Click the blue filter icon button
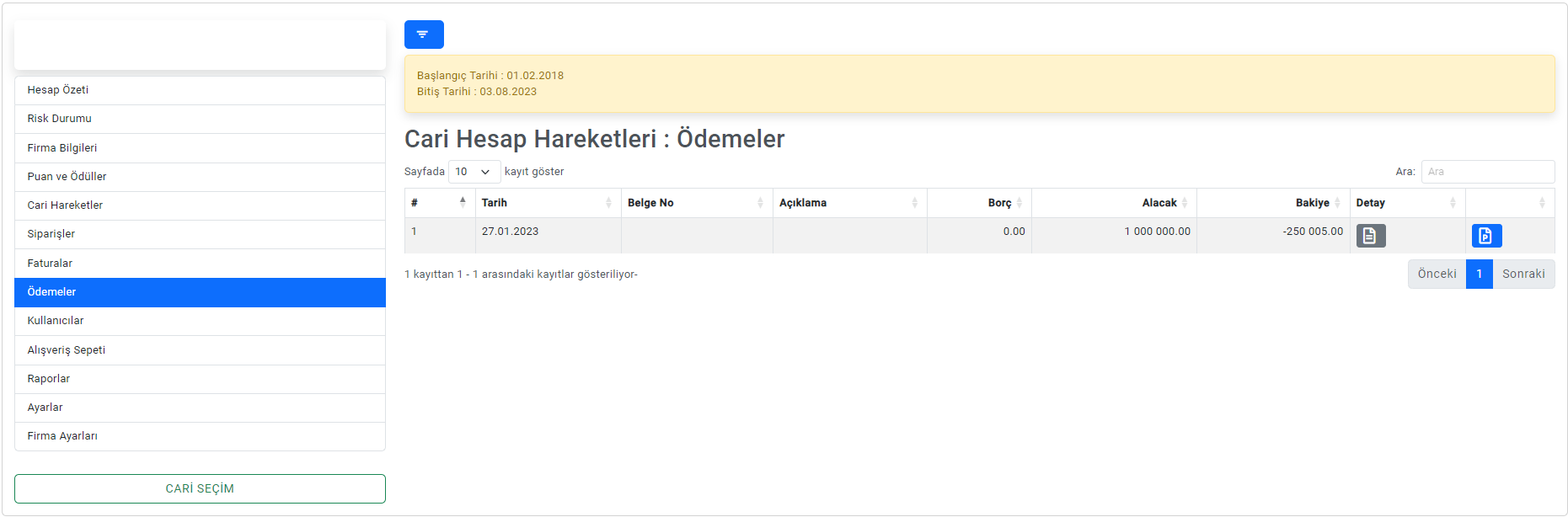Screen dimensions: 1568x517 (x=423, y=35)
